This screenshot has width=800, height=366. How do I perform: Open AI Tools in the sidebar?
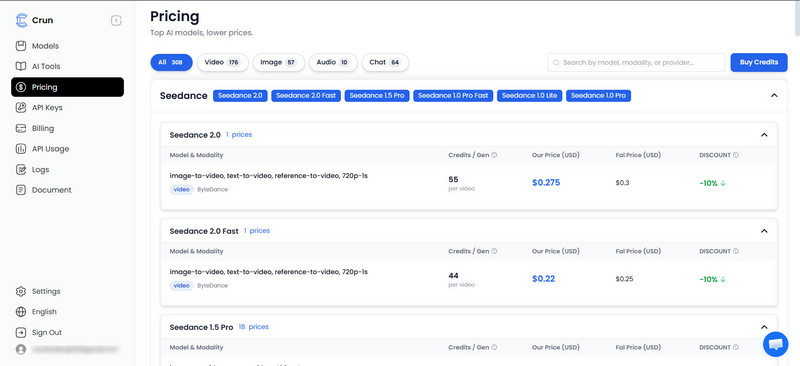[67, 66]
